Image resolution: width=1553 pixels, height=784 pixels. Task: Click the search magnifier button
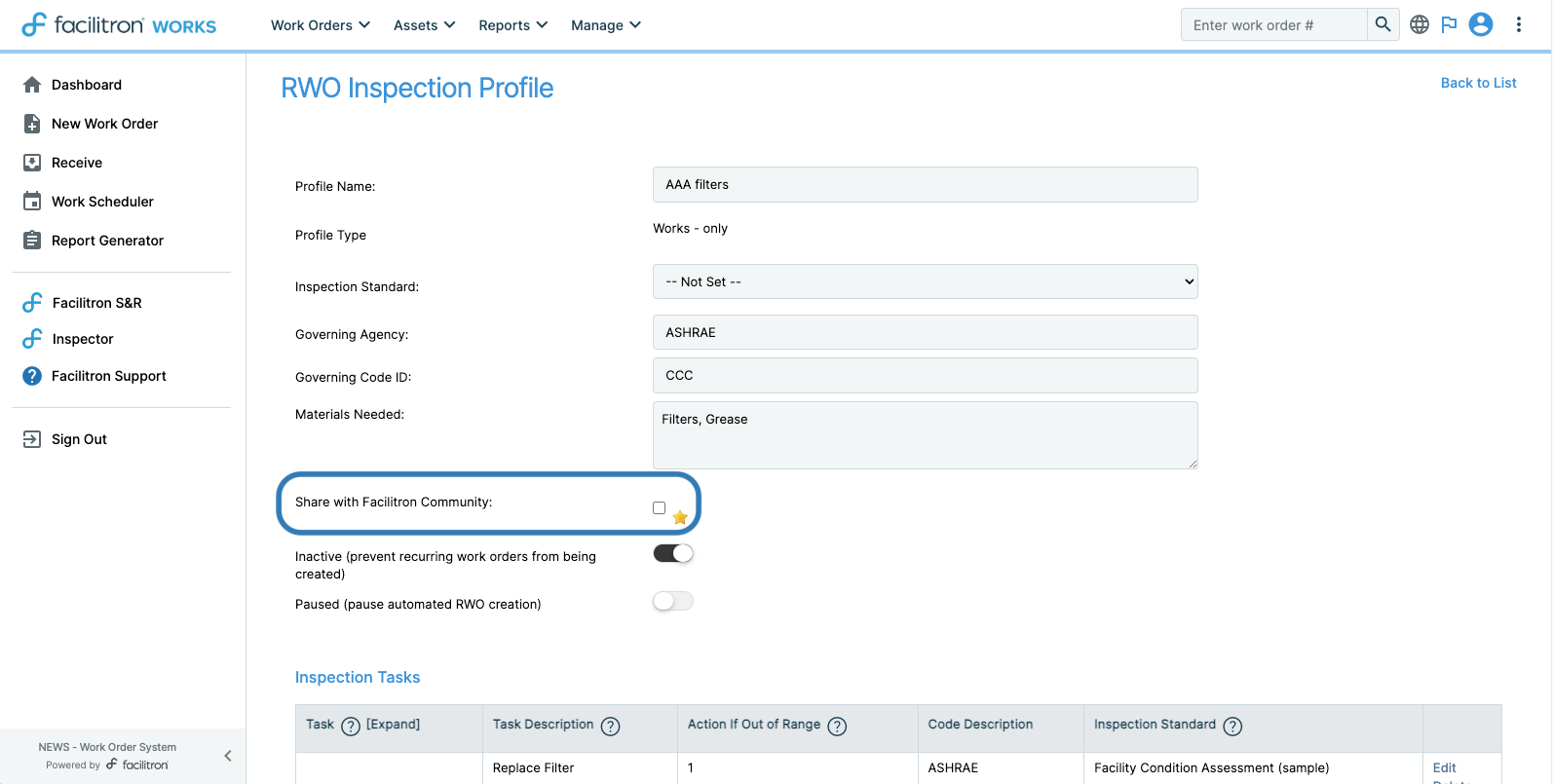[1383, 24]
